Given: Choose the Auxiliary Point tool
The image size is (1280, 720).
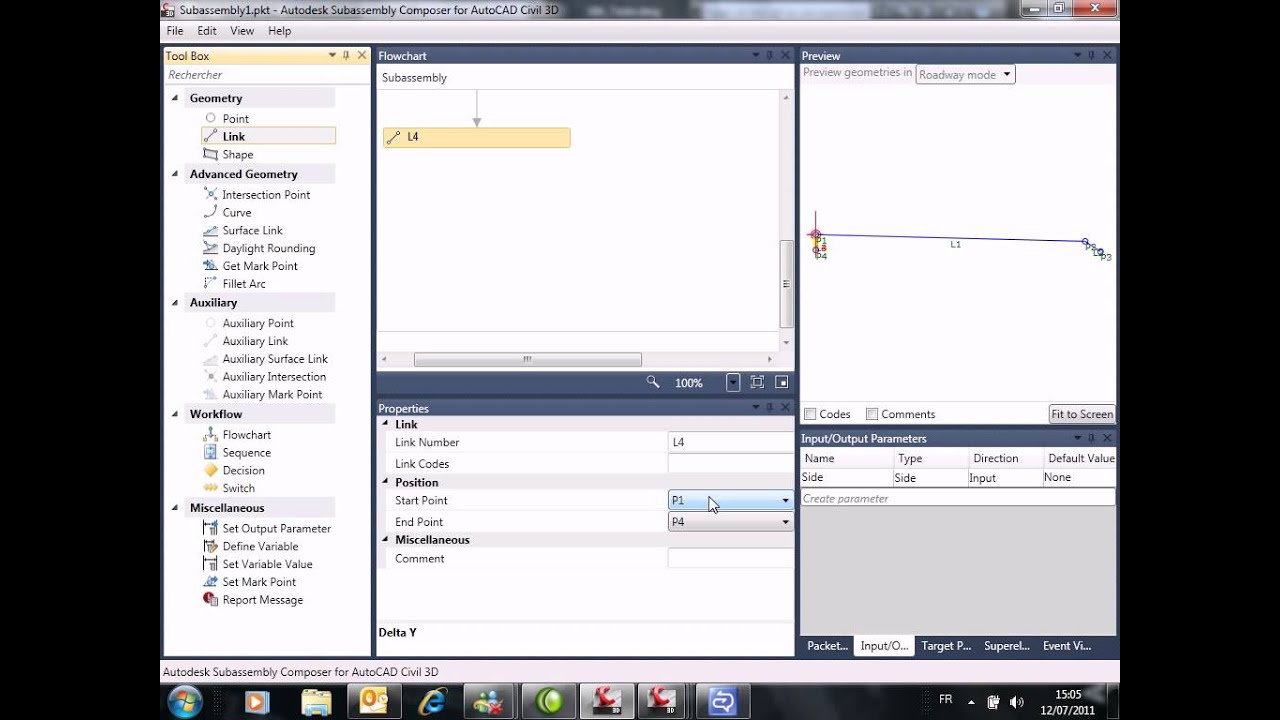Looking at the screenshot, I should pyautogui.click(x=258, y=323).
